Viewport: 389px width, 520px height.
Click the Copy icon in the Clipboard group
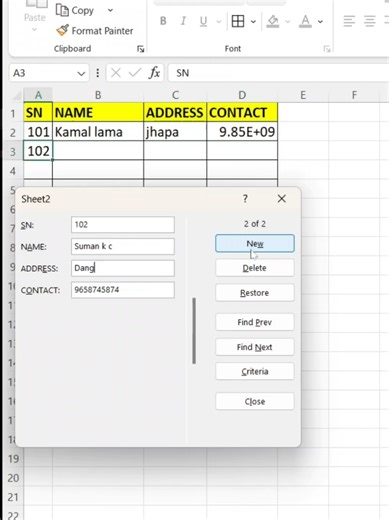pyautogui.click(x=62, y=10)
